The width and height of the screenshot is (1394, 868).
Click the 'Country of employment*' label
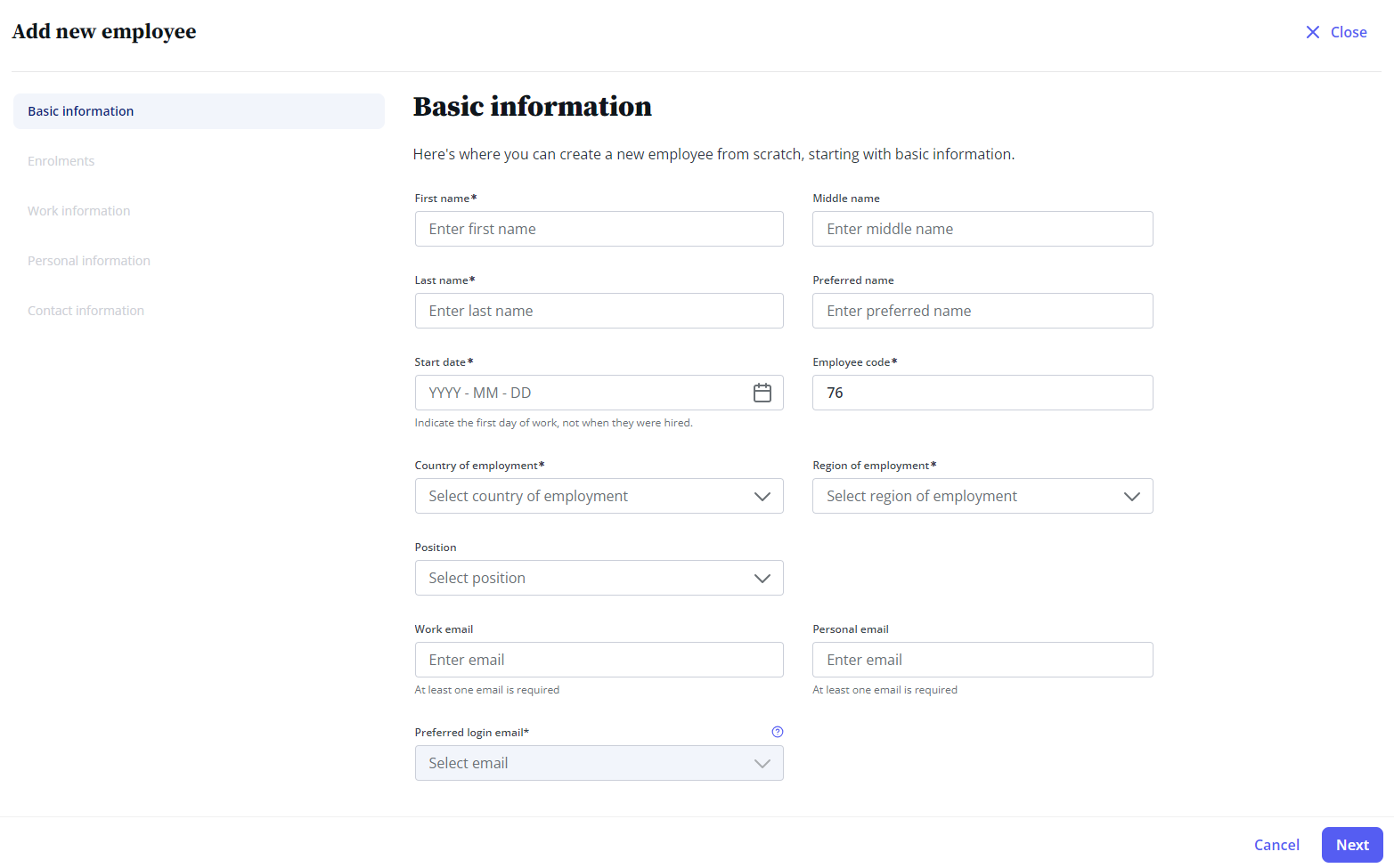[479, 466]
